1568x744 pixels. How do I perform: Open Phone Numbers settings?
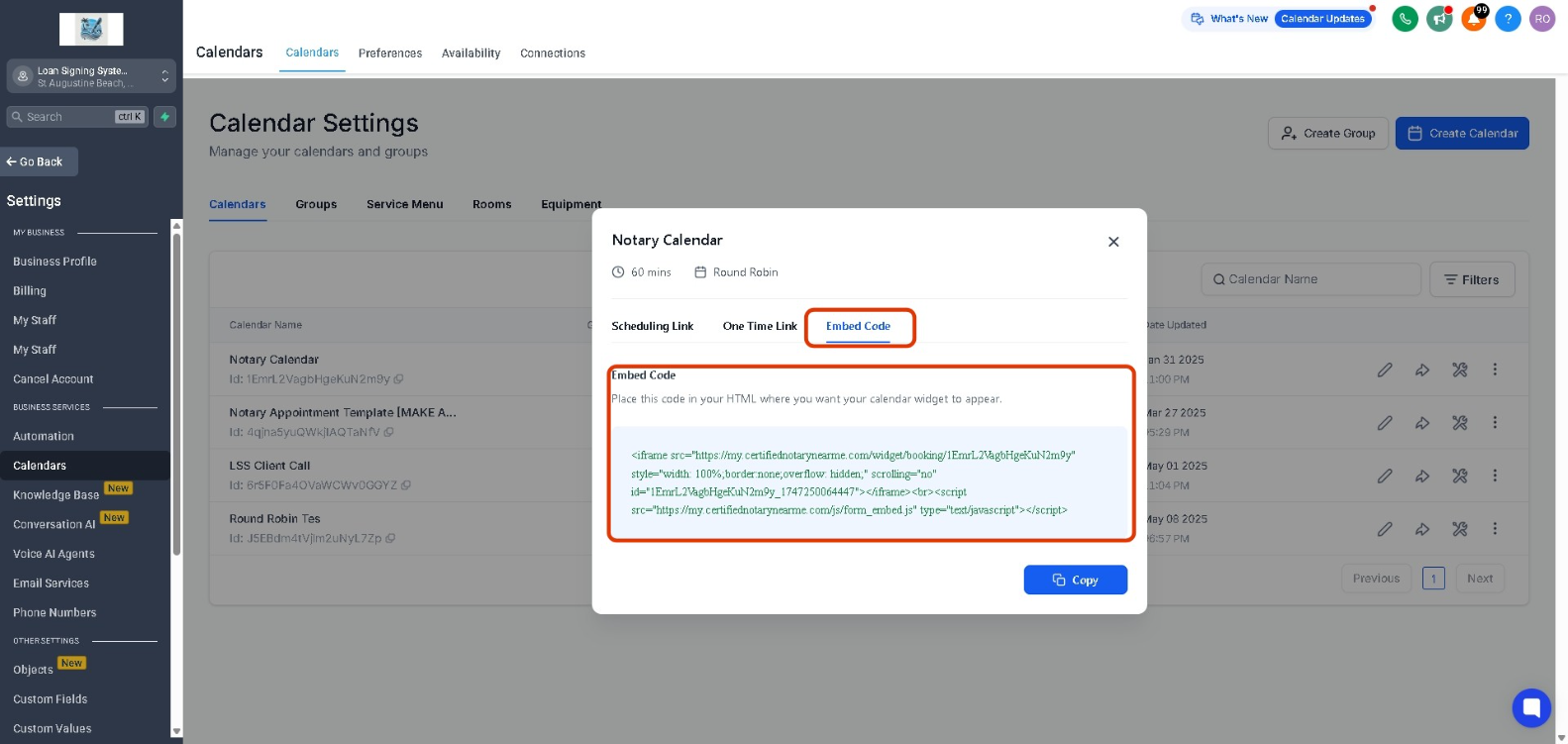pos(54,613)
